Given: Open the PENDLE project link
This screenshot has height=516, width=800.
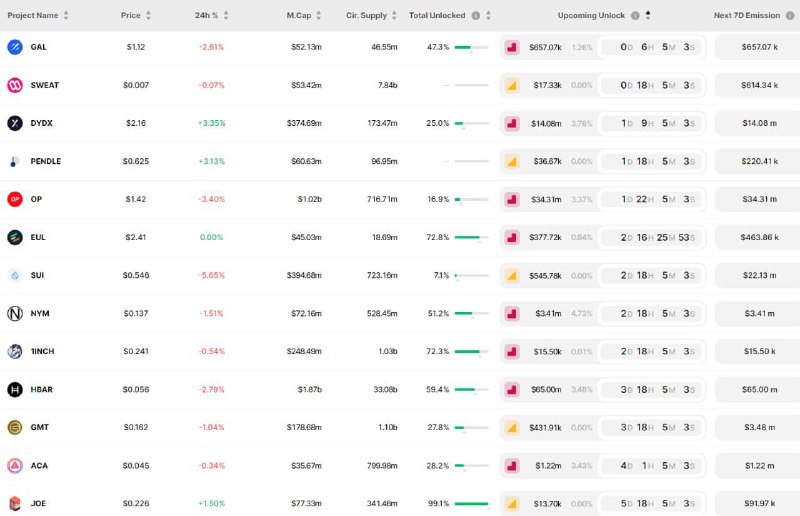Looking at the screenshot, I should 45,161.
